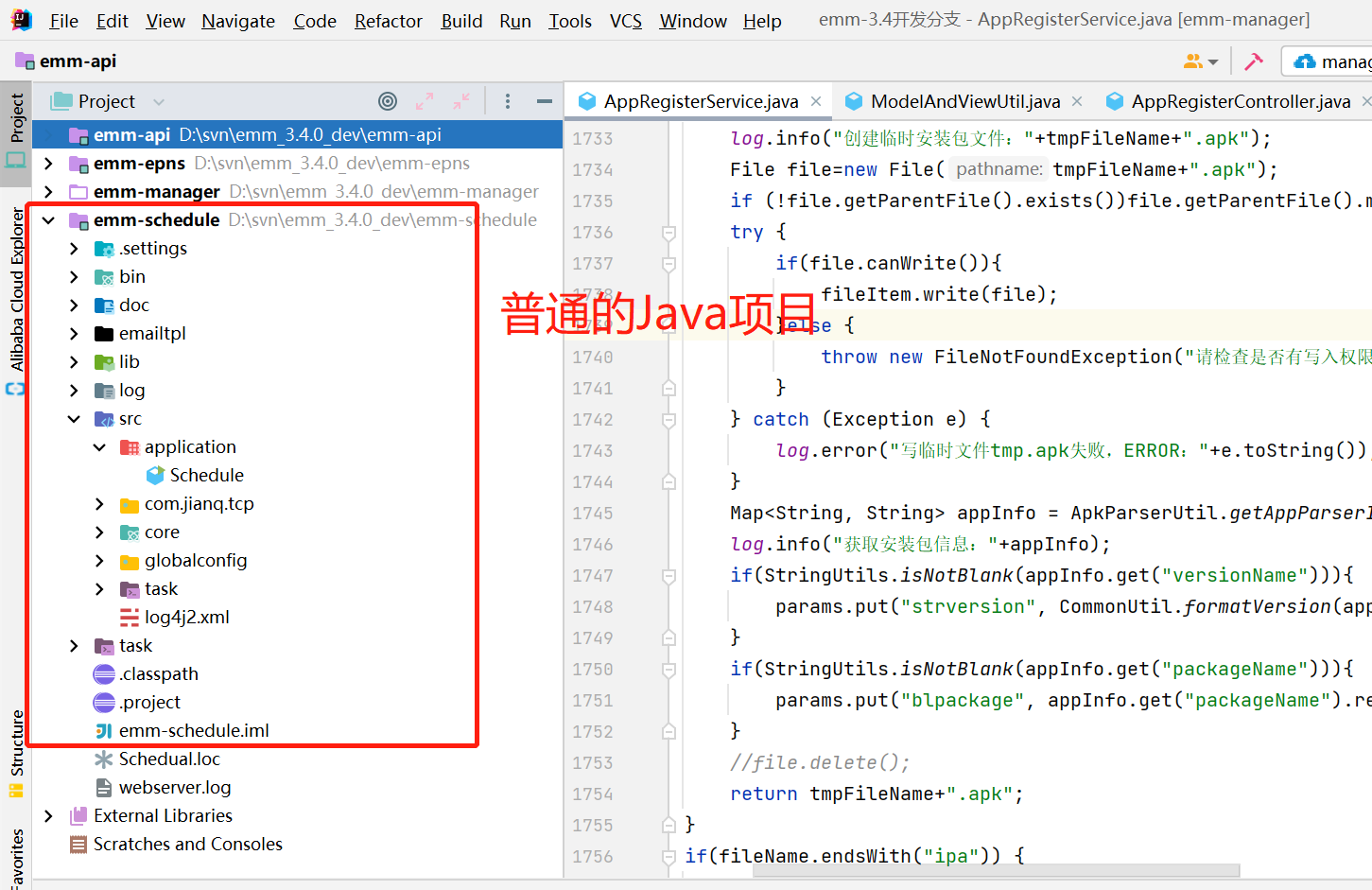Click the editor horizontal scrollbar

click(997, 870)
